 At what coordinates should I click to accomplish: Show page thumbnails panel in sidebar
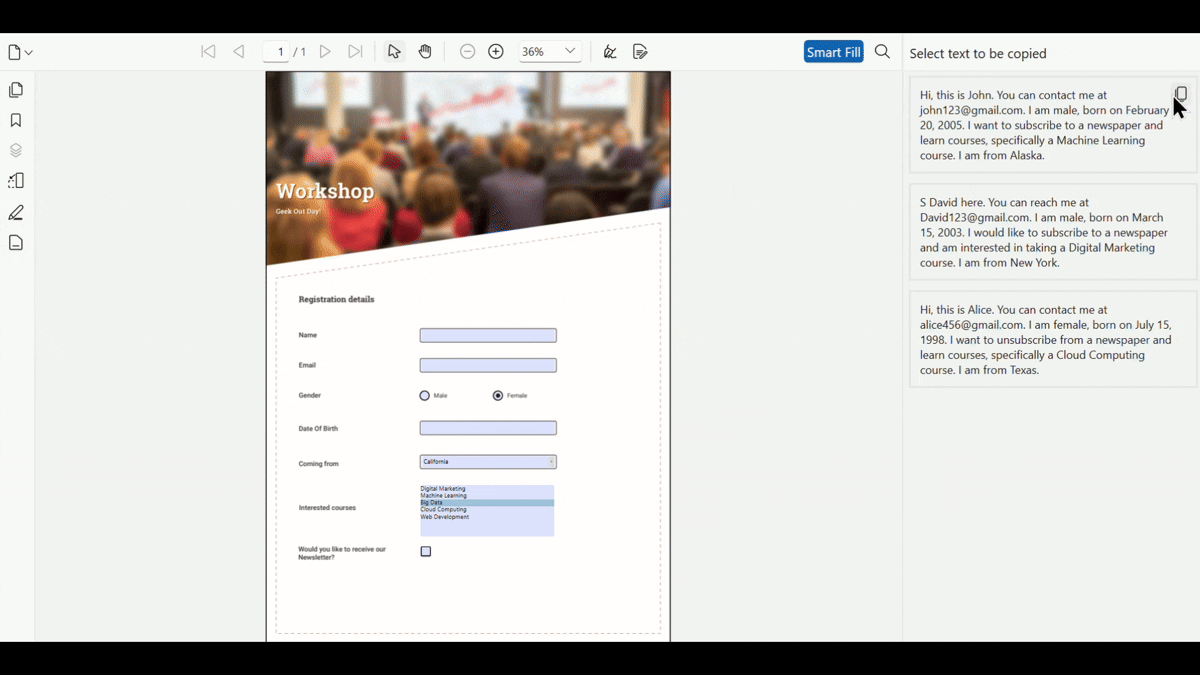pyautogui.click(x=16, y=90)
